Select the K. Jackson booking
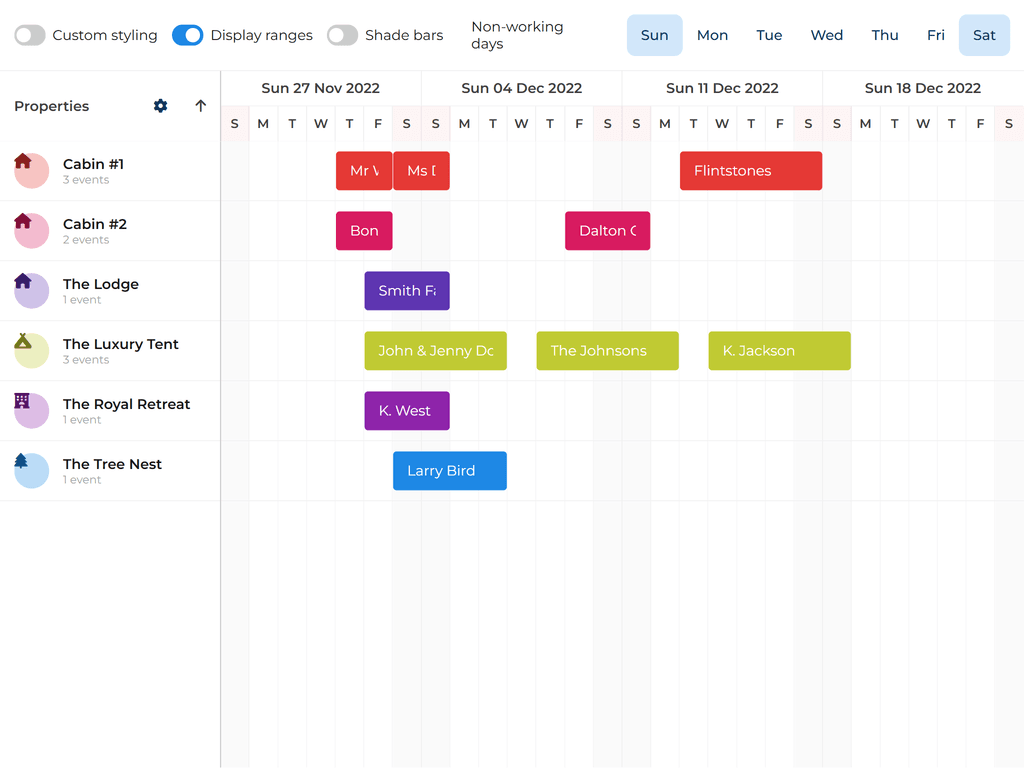Screen dimensions: 1024x768 coord(779,351)
